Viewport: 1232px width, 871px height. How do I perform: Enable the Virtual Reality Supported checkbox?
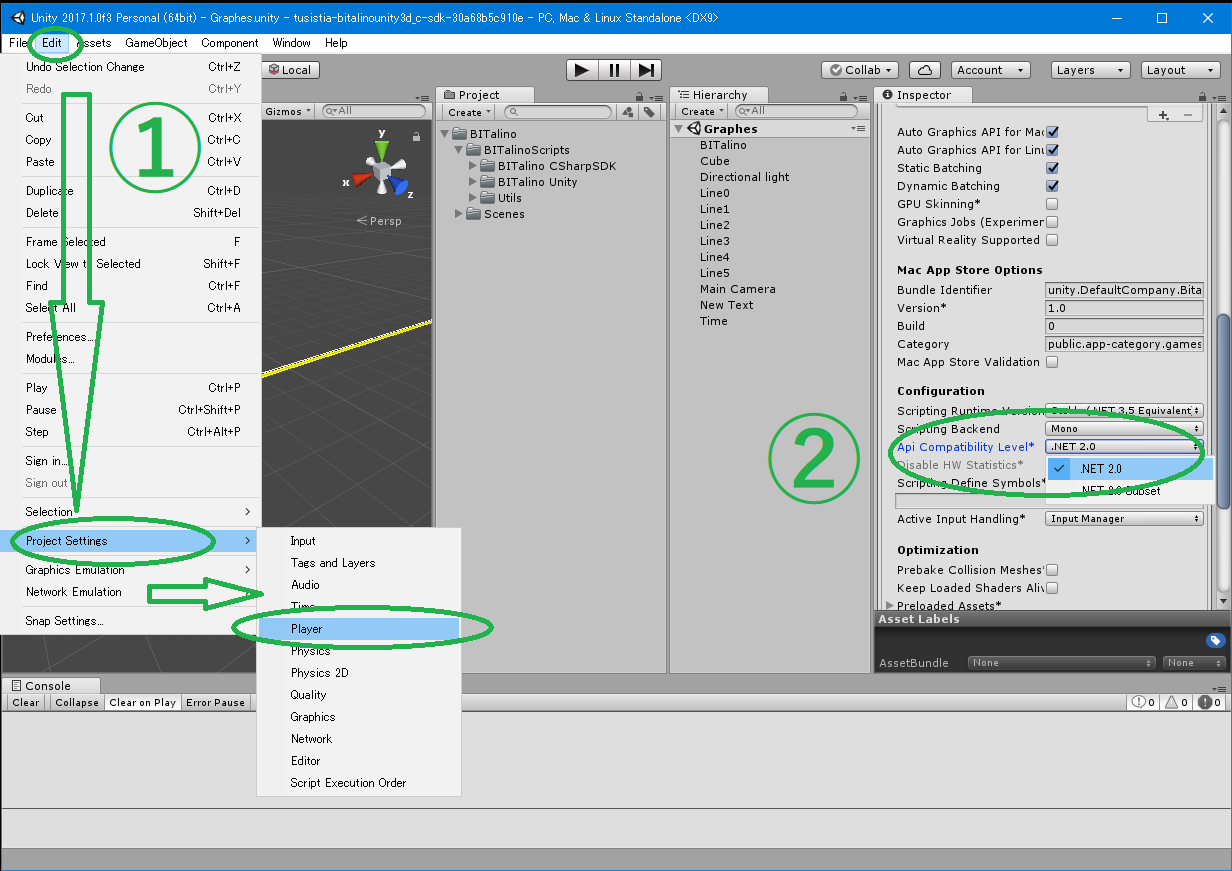pos(1052,240)
